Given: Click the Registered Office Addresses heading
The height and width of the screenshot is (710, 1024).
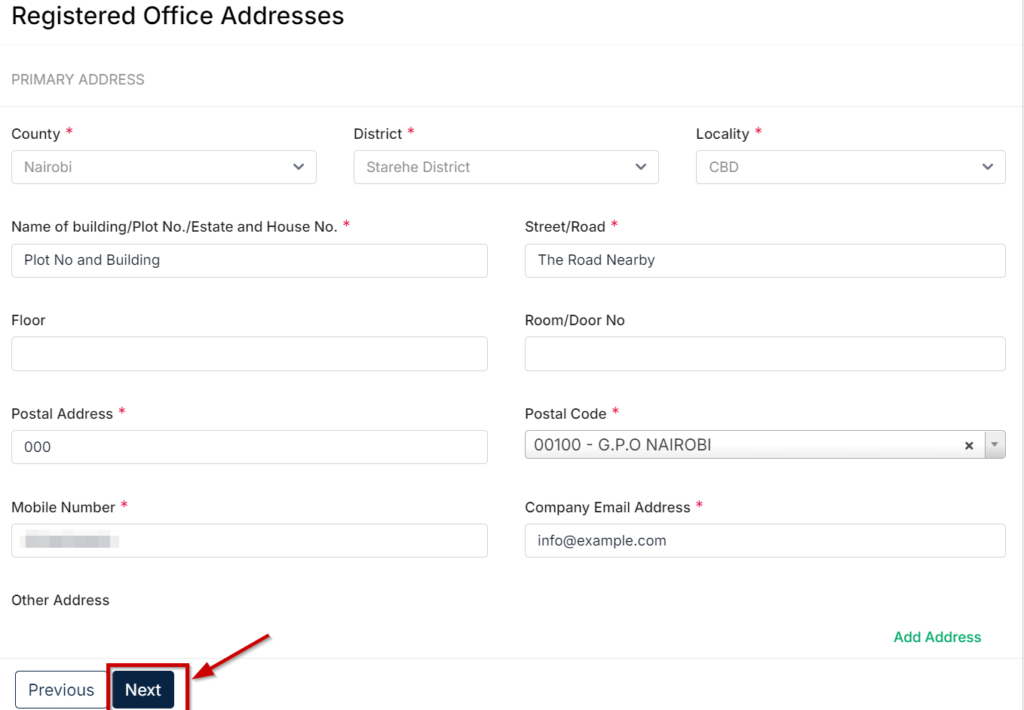Looking at the screenshot, I should coord(177,16).
